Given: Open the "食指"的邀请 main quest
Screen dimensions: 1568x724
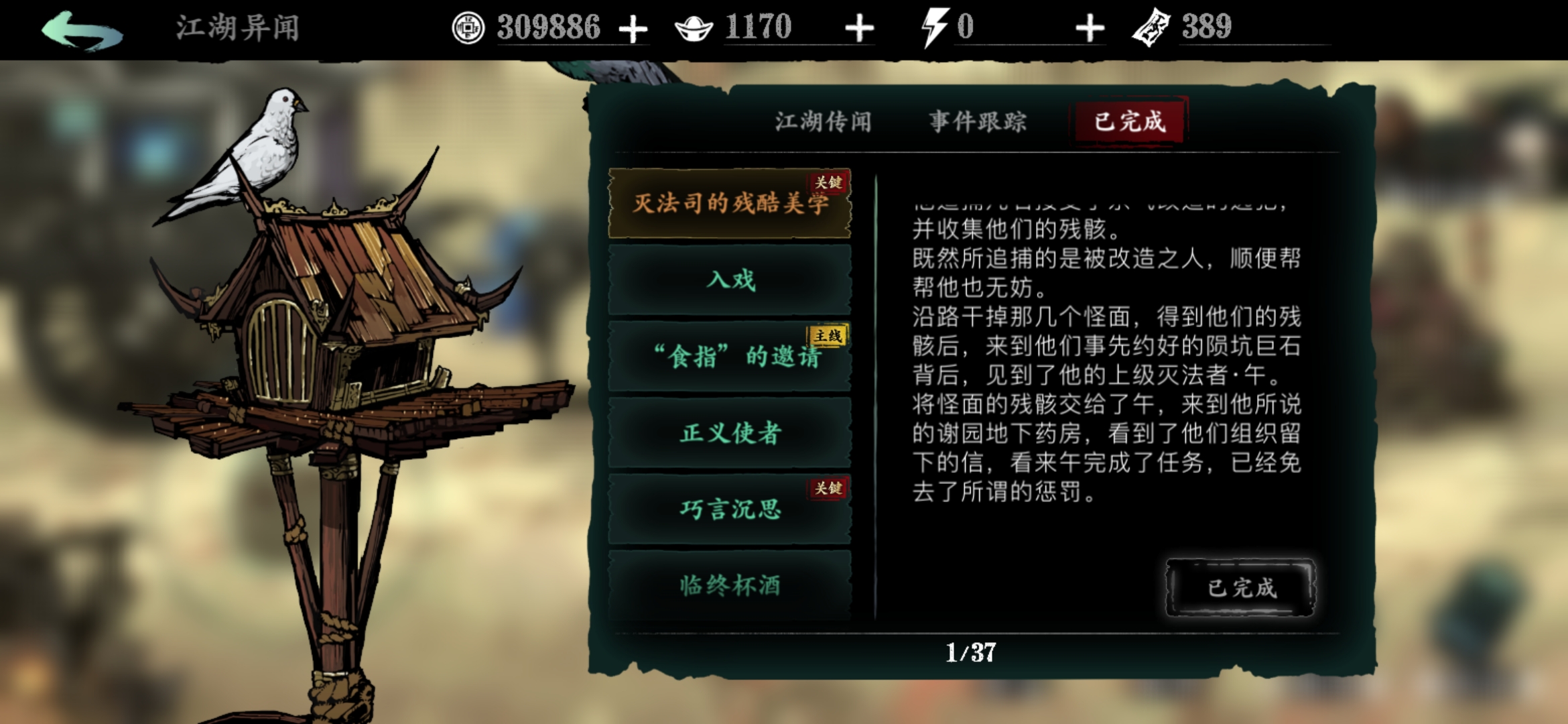Looking at the screenshot, I should 730,356.
